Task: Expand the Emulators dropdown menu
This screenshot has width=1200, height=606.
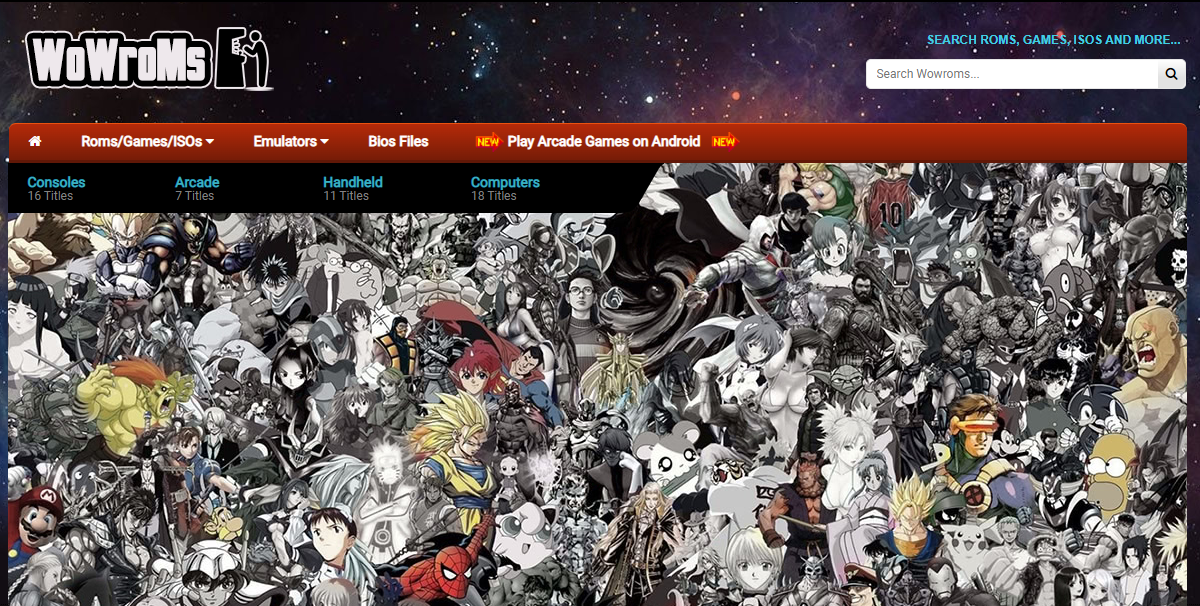Action: click(x=291, y=142)
